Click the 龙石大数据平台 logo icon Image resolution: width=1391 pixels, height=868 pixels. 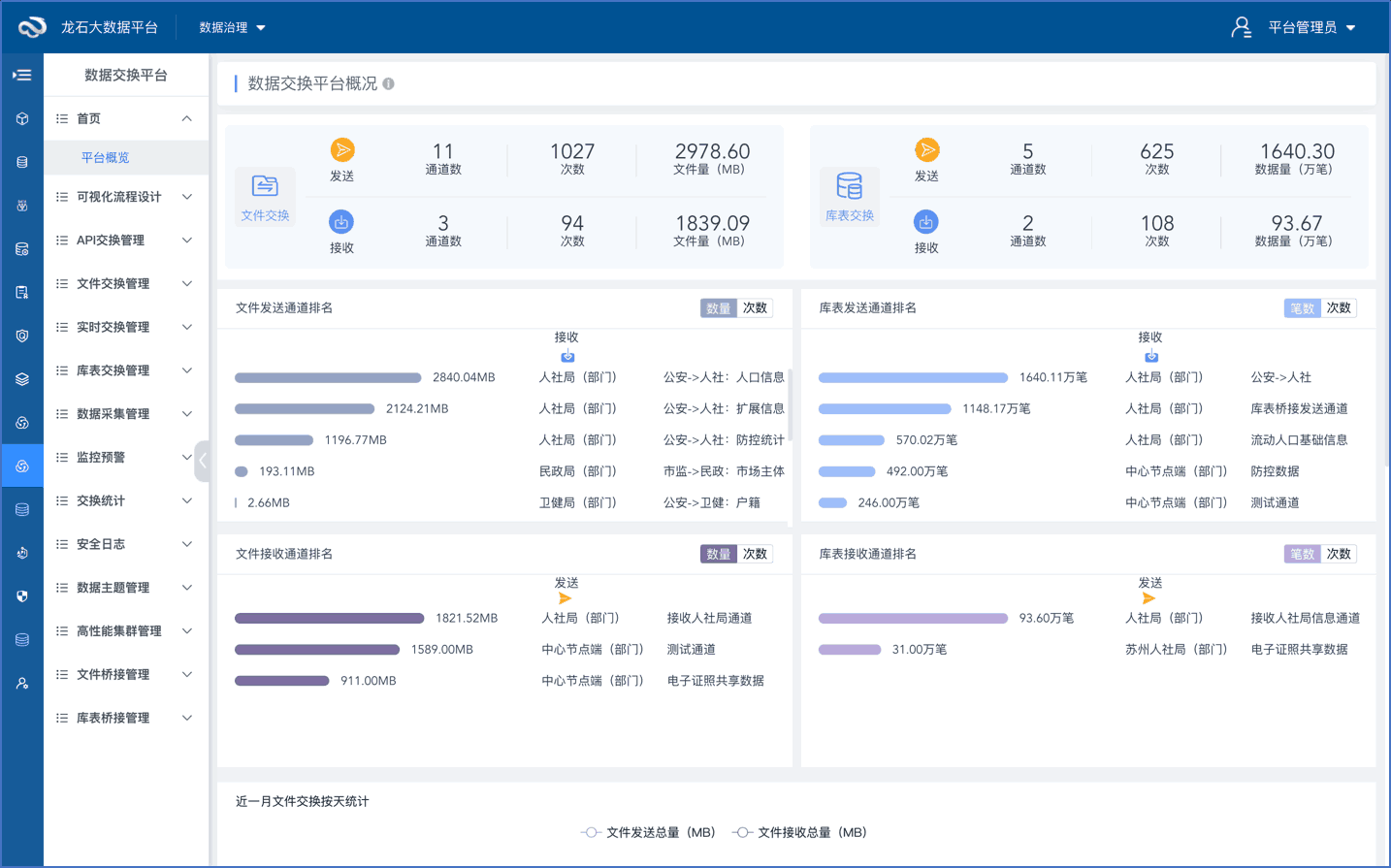(x=32, y=27)
